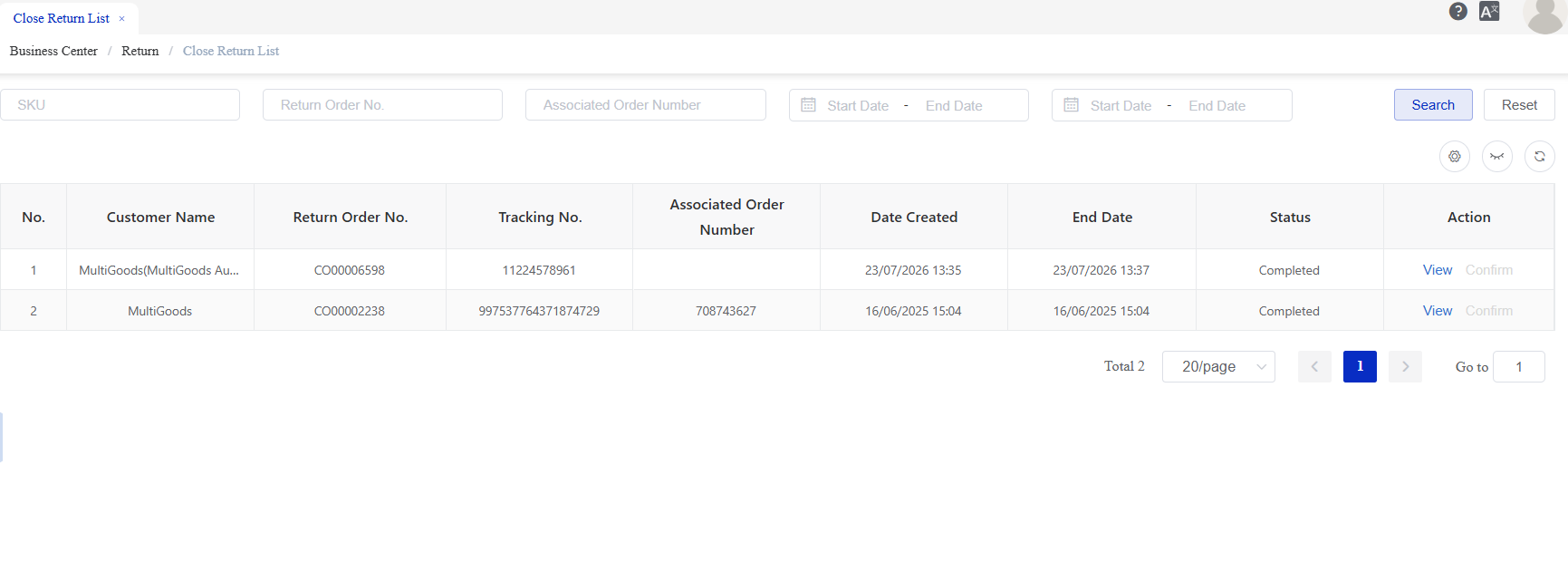Click Completed status in row 2
The height and width of the screenshot is (581, 1568).
(1289, 311)
